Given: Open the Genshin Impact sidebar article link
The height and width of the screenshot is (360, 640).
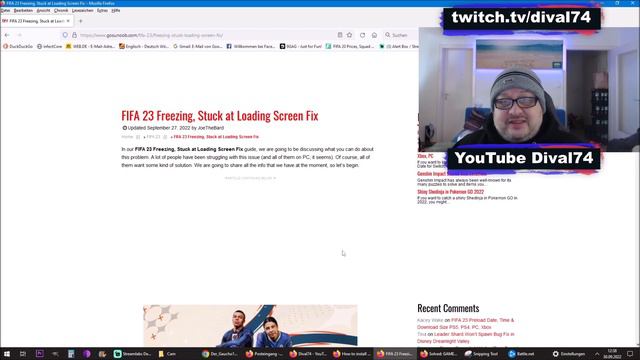Looking at the screenshot, I should point(451,174).
